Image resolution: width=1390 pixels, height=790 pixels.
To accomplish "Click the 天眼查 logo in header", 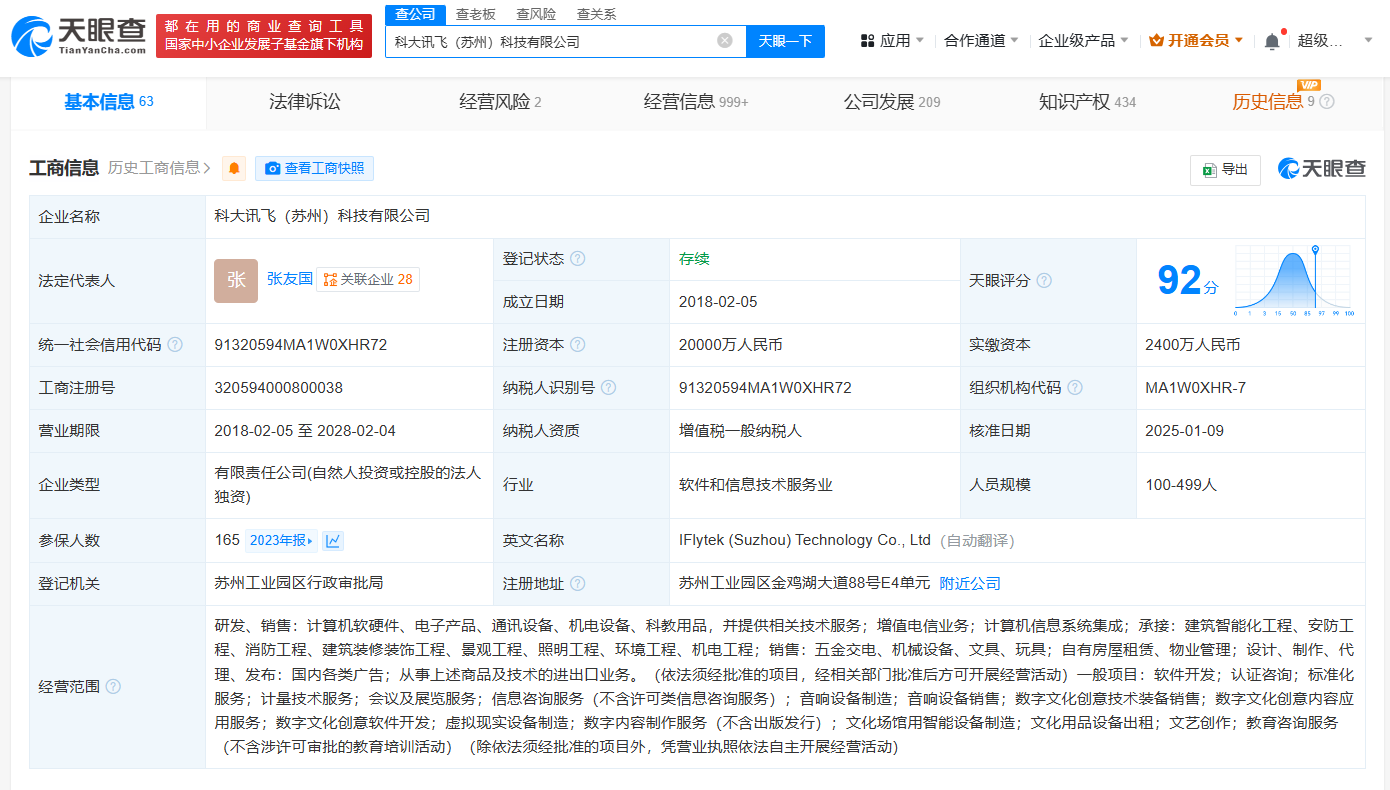I will click(80, 35).
